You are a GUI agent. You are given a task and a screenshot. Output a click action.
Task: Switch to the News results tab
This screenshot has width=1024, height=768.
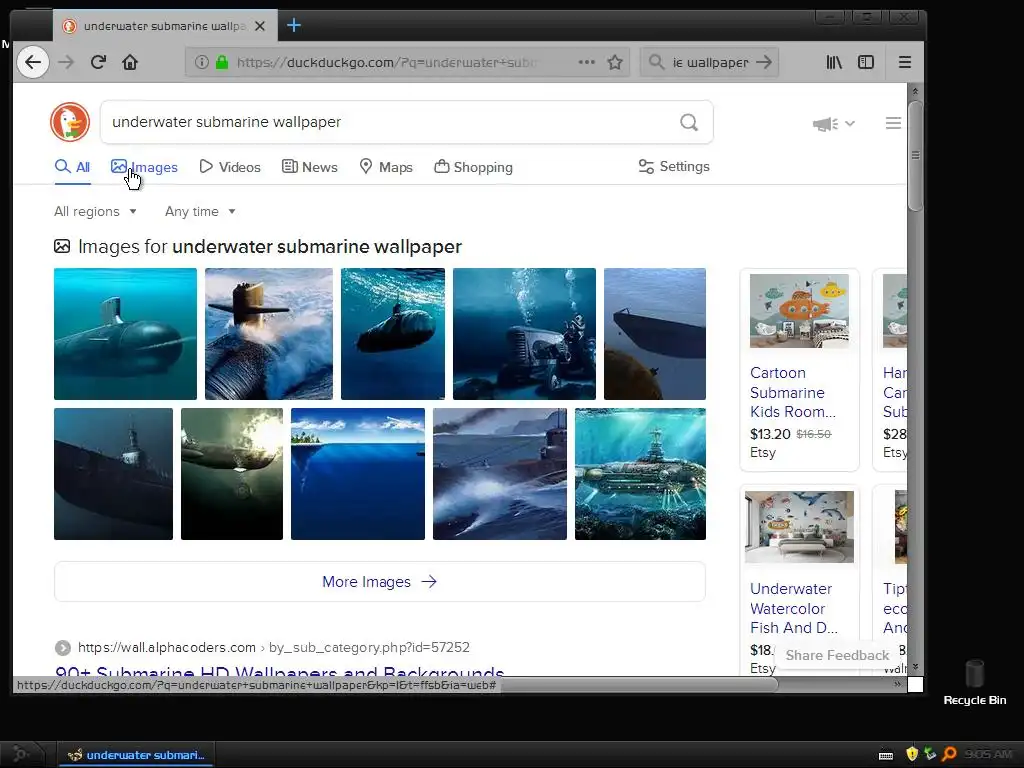[310, 167]
